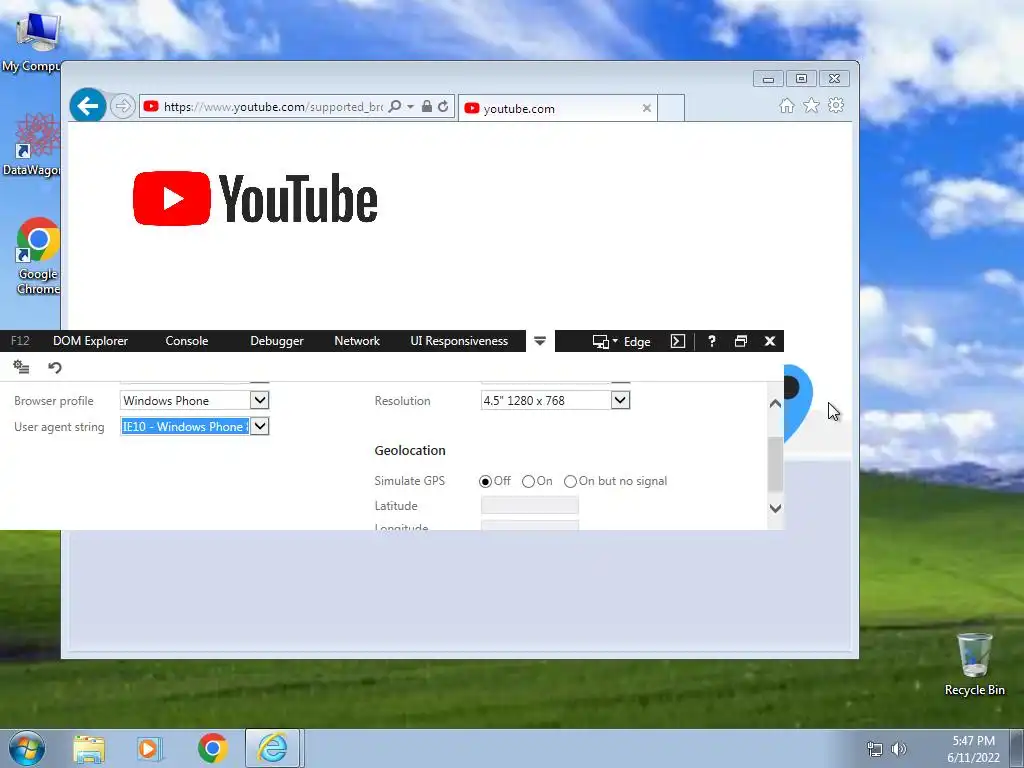Click the F12 label in tools bar
Screen dimensions: 1024x768
(x=20, y=341)
